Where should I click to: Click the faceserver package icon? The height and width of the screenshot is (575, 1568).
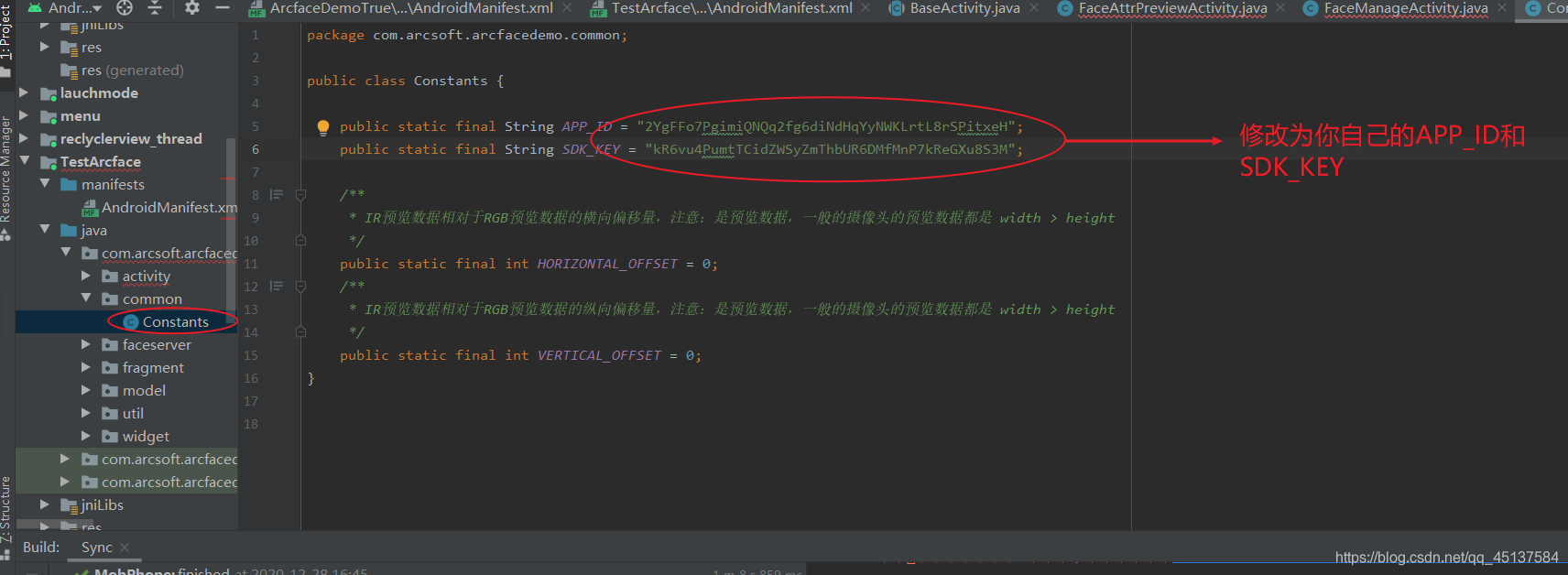(x=110, y=345)
